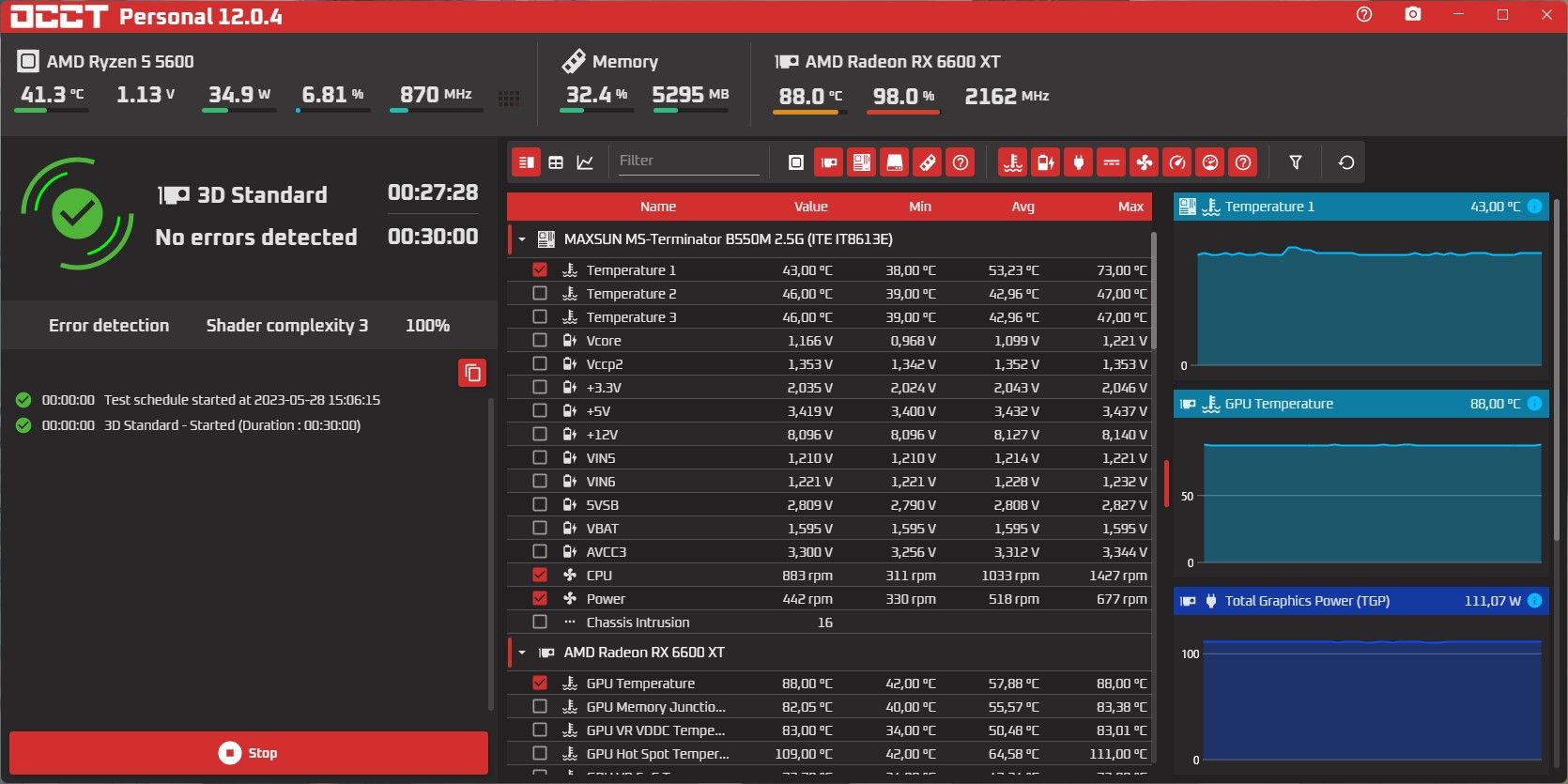Toggle the unknown-hardware filter beside the memory filter

[961, 162]
